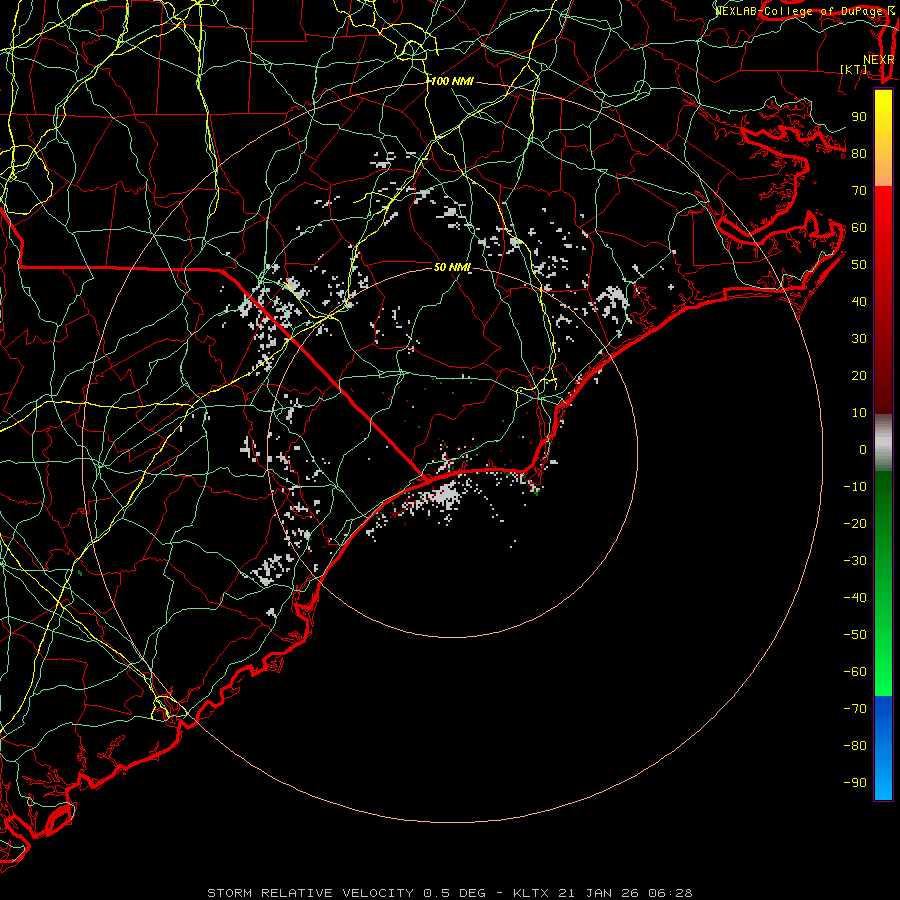Select the positive 30 scale label
The image size is (900, 900).
click(859, 339)
